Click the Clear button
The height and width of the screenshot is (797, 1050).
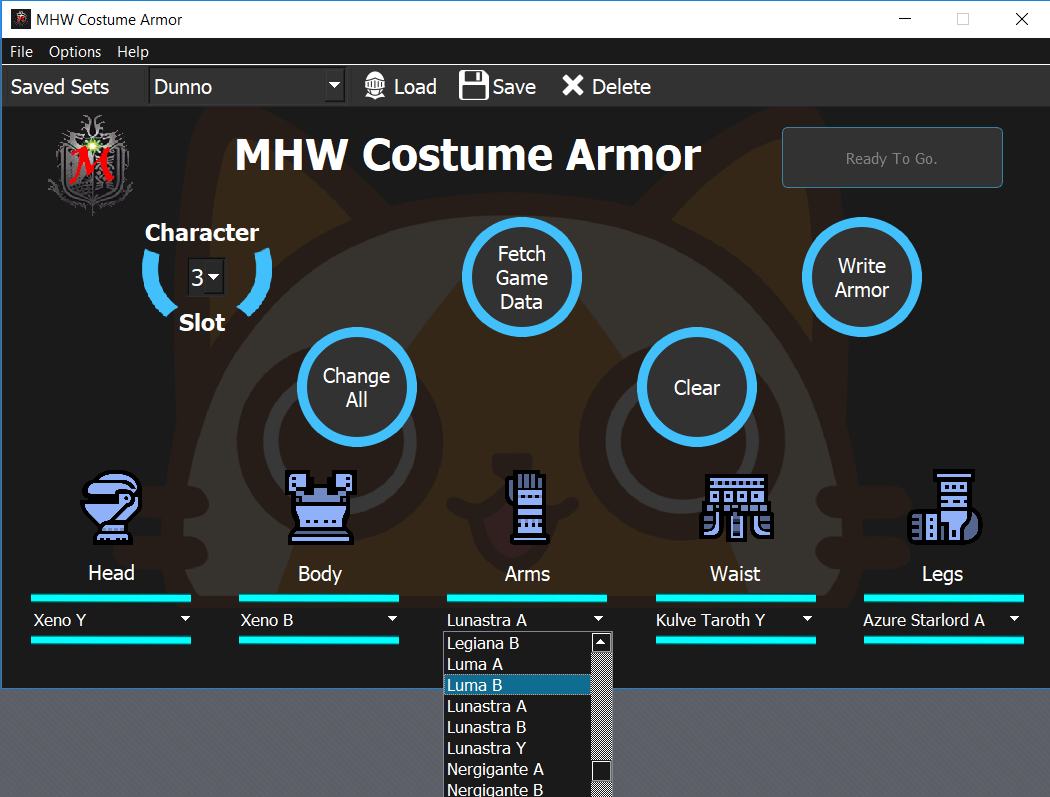(697, 387)
